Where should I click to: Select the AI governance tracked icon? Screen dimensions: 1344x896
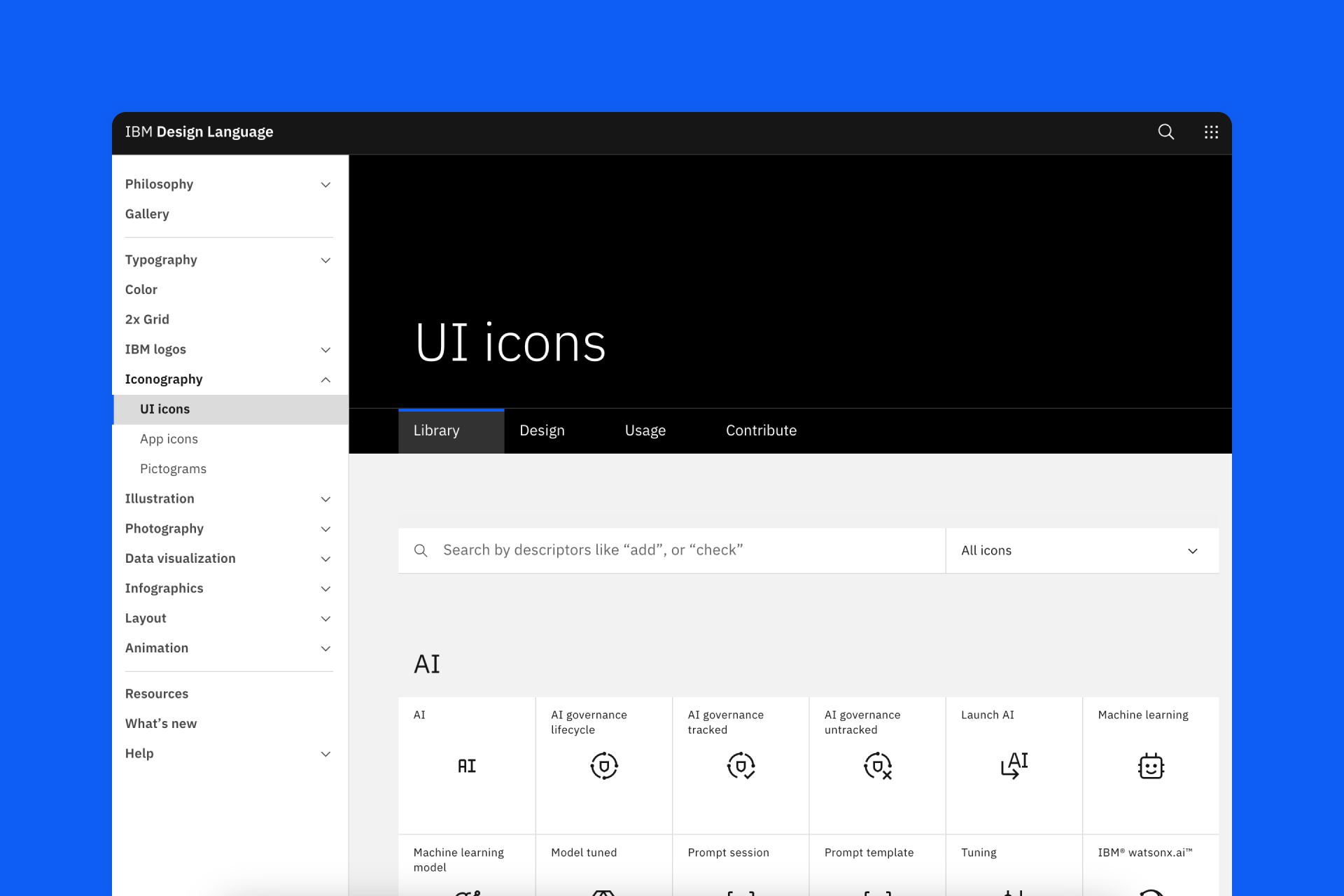point(741,766)
